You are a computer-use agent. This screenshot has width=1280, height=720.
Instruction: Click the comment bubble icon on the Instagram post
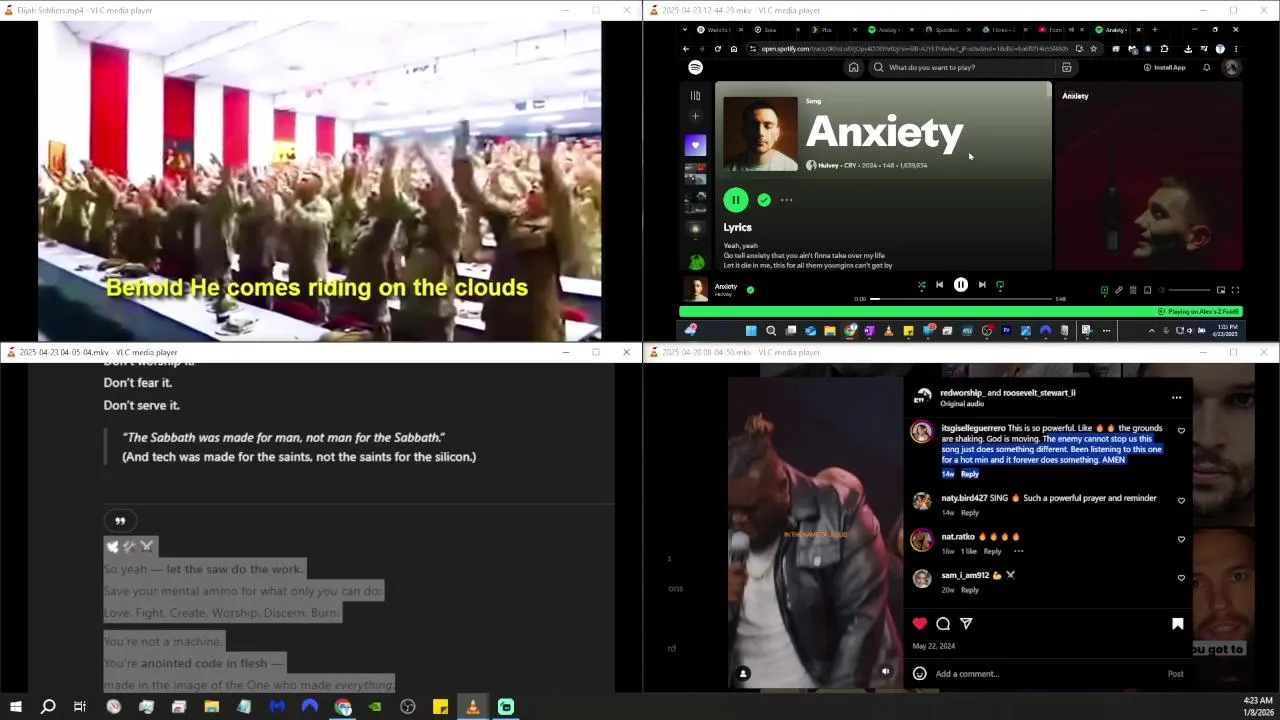click(x=943, y=623)
